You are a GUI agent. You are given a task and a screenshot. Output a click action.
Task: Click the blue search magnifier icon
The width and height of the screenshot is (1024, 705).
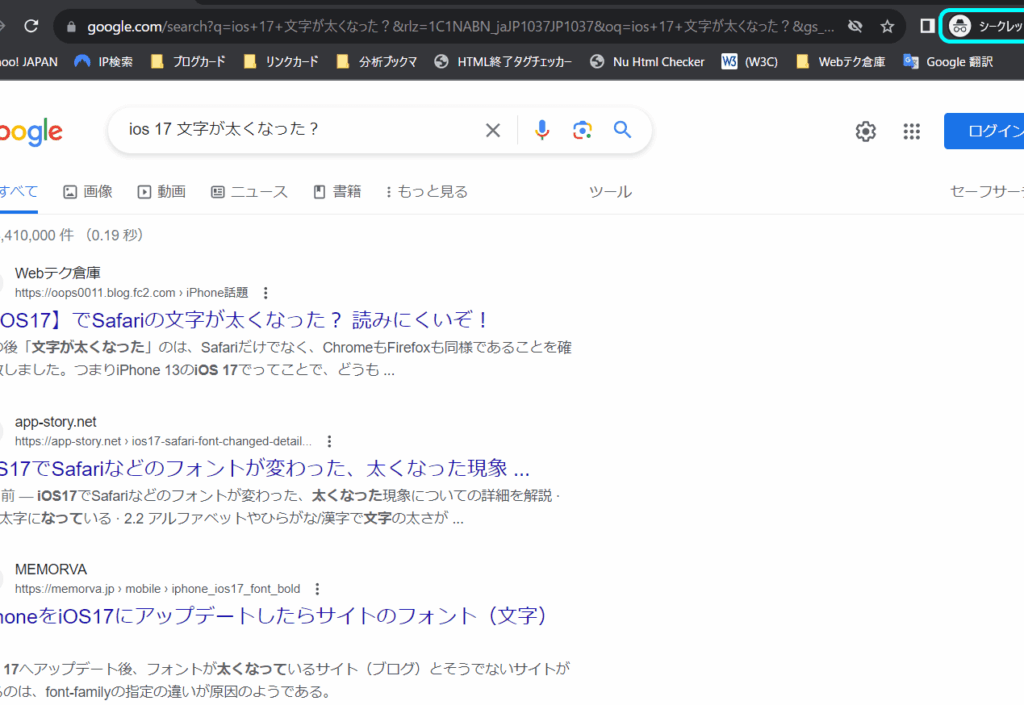(623, 130)
